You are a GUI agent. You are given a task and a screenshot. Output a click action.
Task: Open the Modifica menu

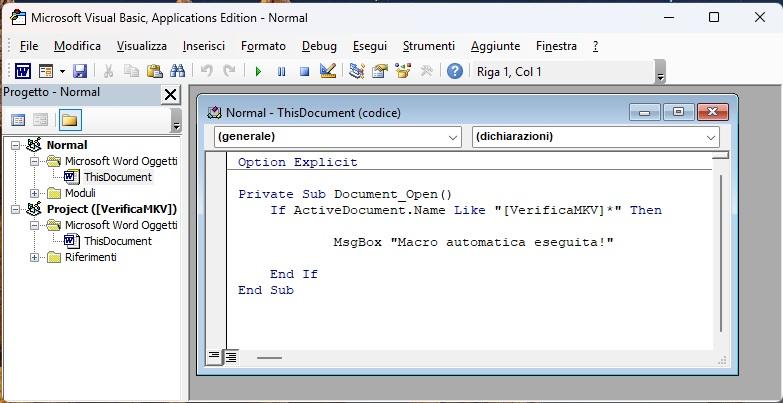pyautogui.click(x=77, y=46)
